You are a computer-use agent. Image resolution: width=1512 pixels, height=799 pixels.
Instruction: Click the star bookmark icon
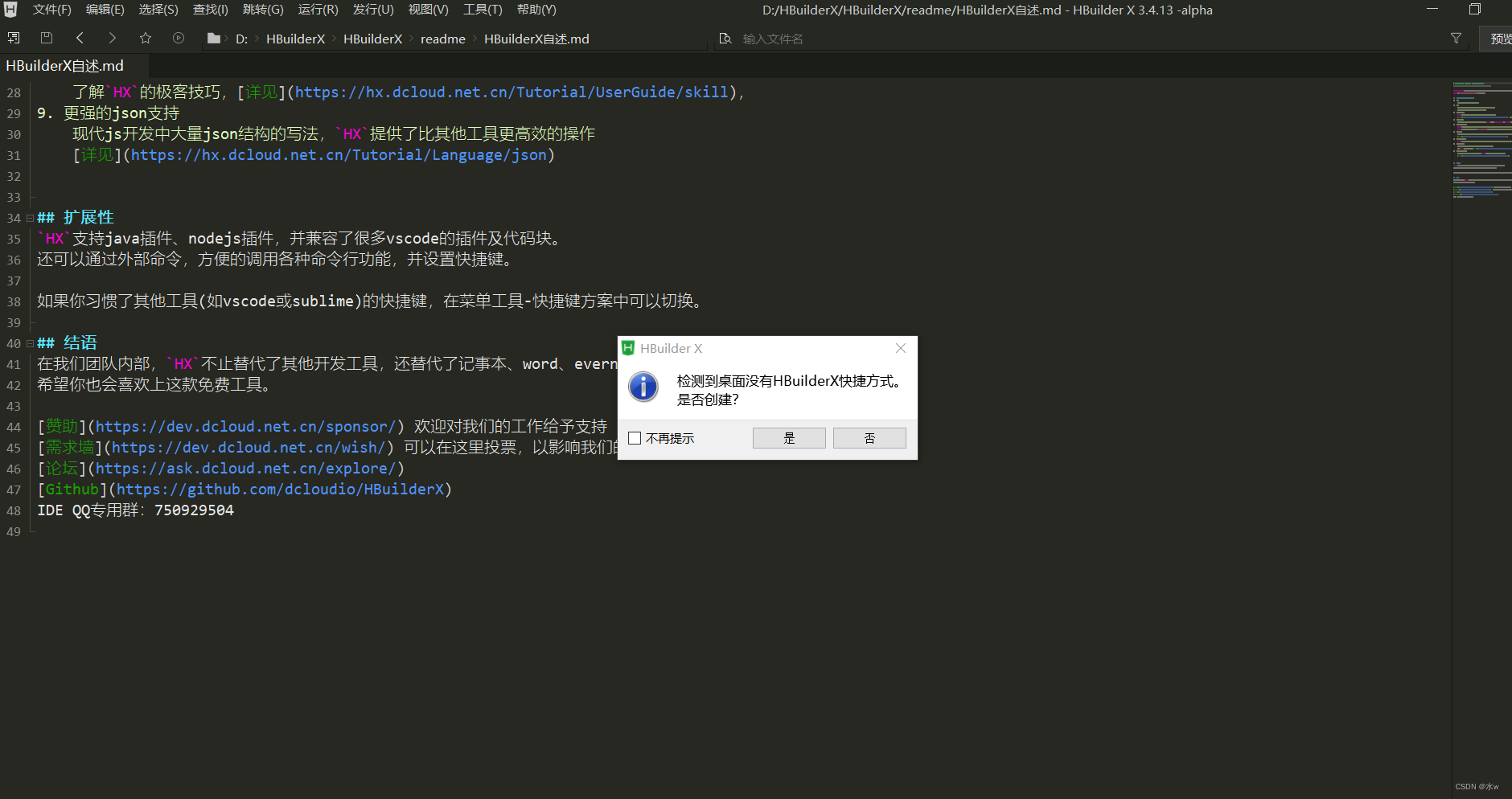tap(146, 37)
